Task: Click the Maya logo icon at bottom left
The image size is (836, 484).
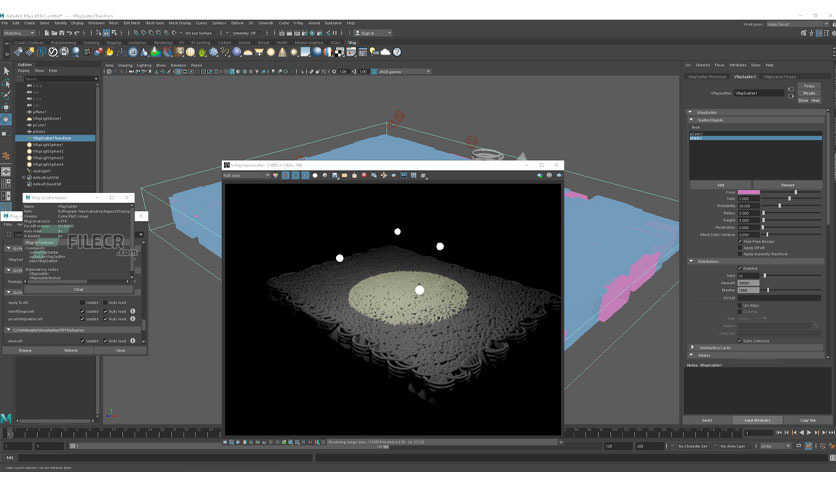Action: 6,418
